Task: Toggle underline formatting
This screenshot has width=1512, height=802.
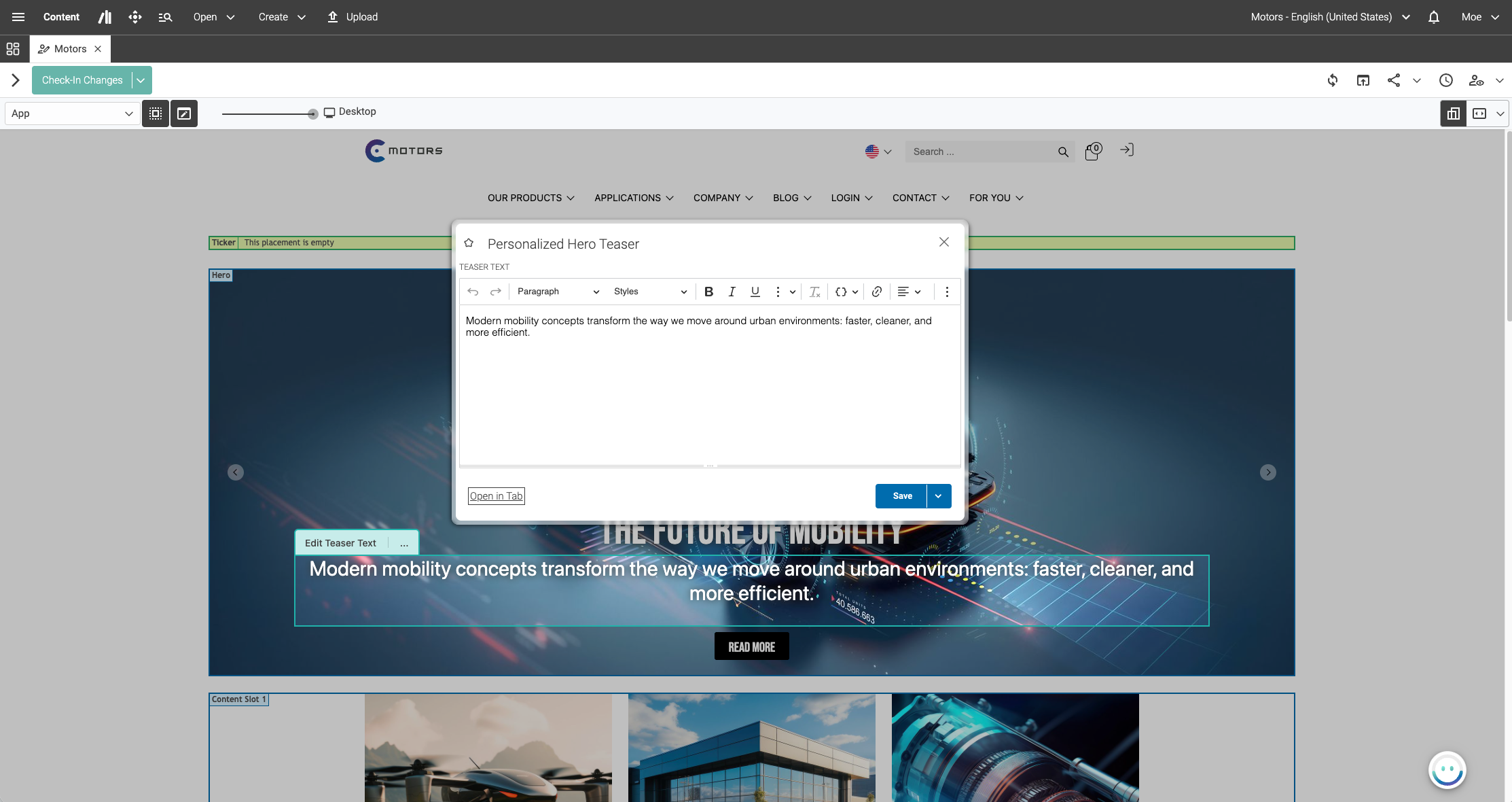Action: click(755, 292)
